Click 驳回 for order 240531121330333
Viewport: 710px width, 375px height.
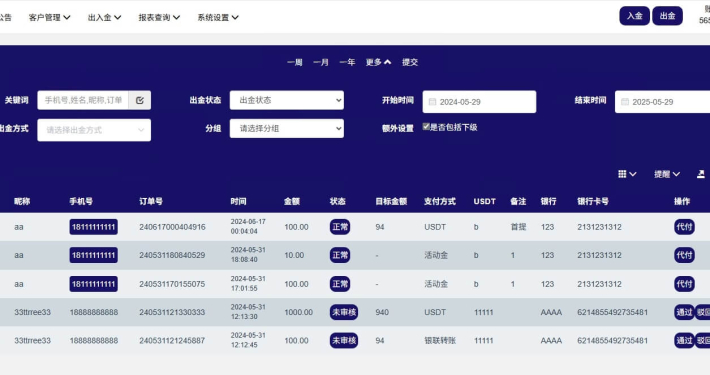tap(703, 312)
